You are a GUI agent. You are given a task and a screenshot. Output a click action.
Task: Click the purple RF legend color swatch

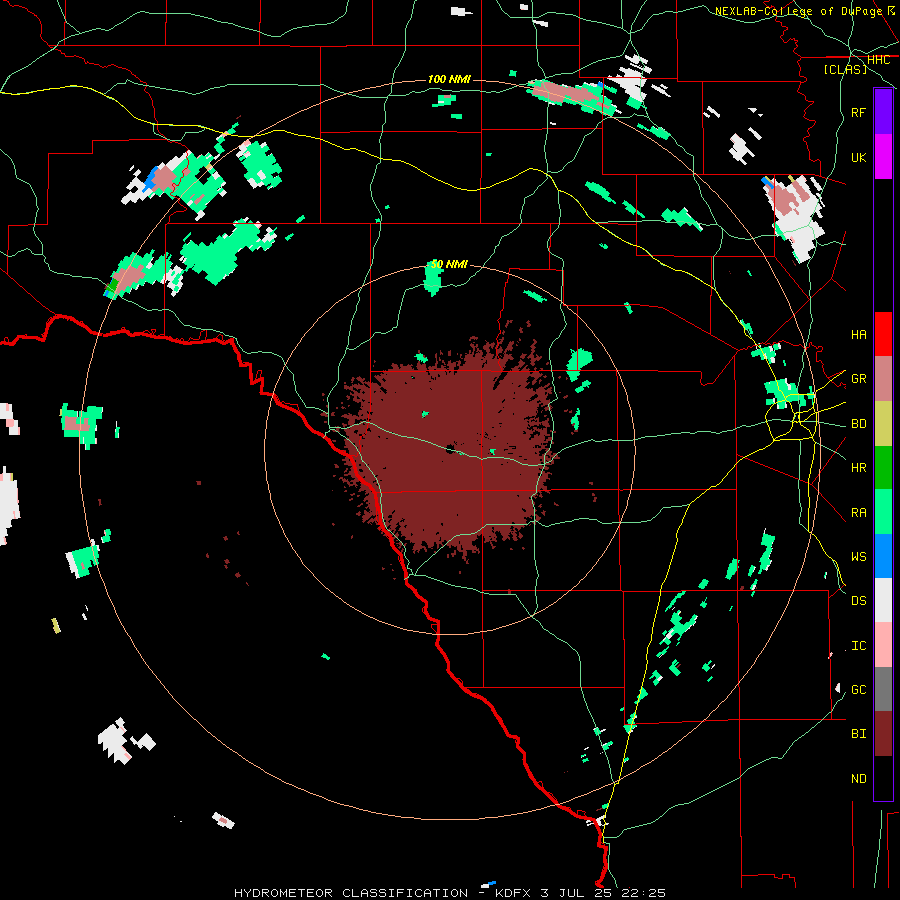(883, 112)
